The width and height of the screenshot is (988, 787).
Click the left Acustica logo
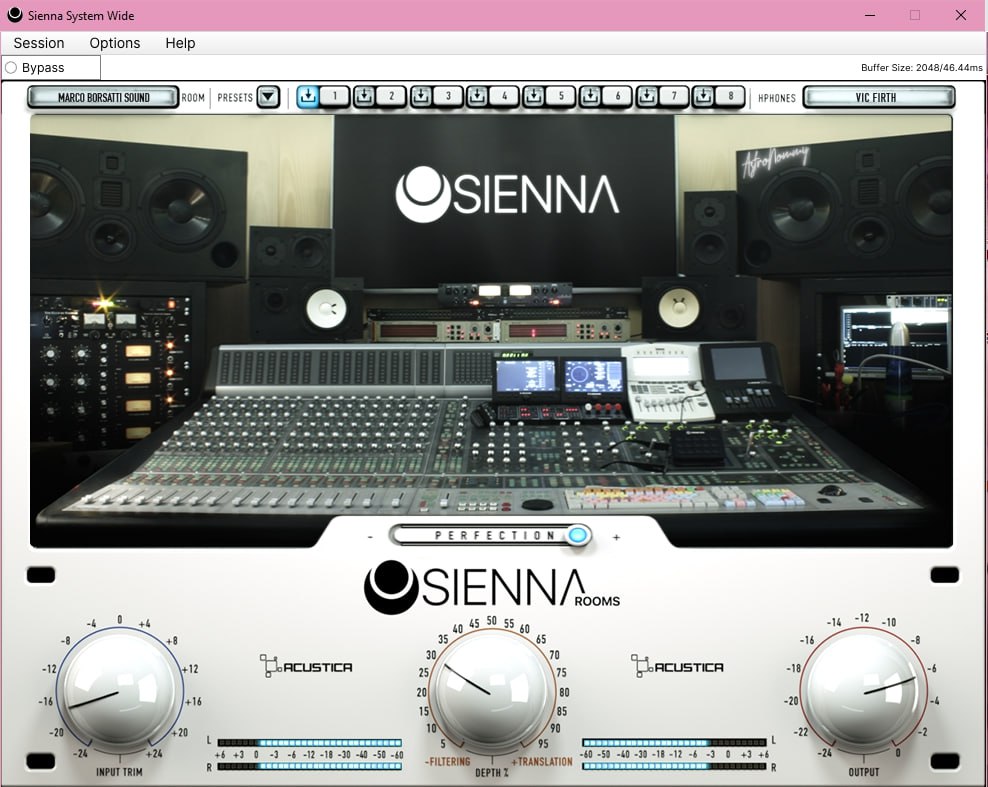(x=306, y=666)
